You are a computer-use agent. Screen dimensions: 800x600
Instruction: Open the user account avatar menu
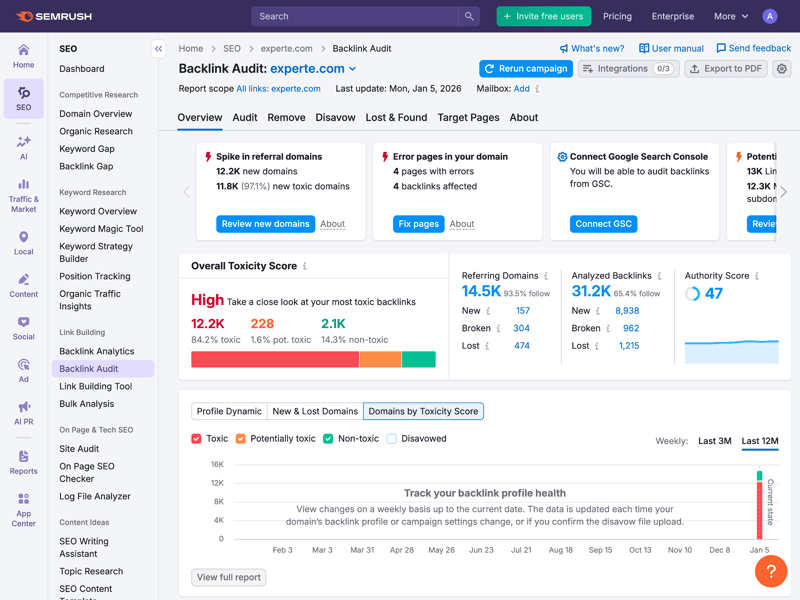click(x=770, y=16)
